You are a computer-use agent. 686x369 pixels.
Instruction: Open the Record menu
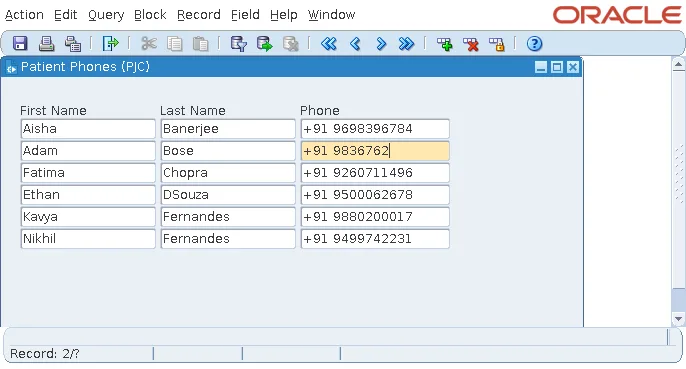[199, 15]
